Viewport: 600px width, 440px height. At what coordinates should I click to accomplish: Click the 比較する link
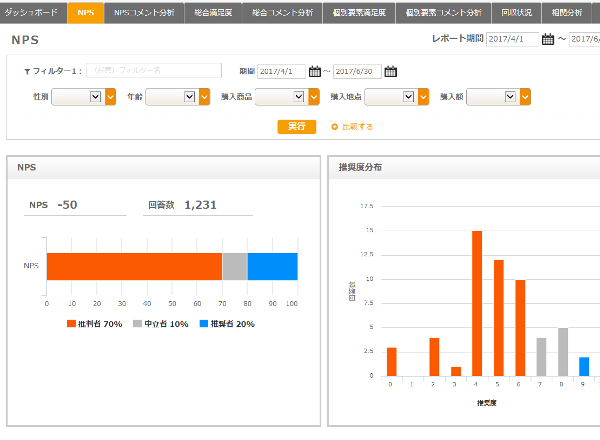[357, 127]
